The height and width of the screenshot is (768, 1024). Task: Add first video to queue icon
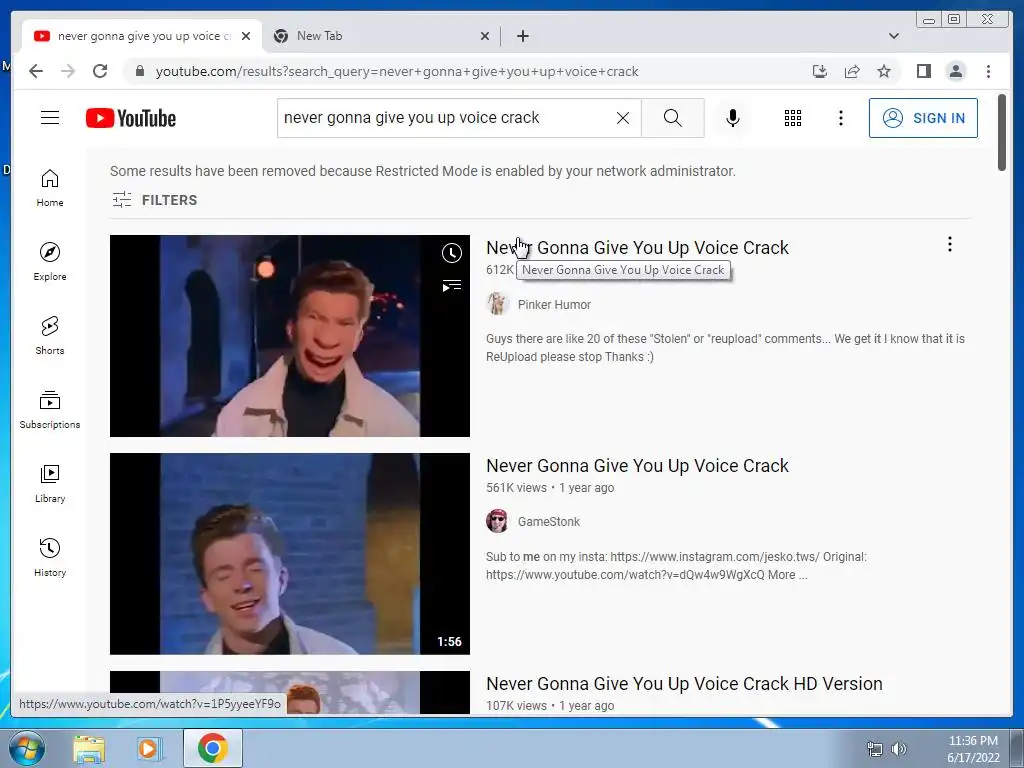pos(451,285)
